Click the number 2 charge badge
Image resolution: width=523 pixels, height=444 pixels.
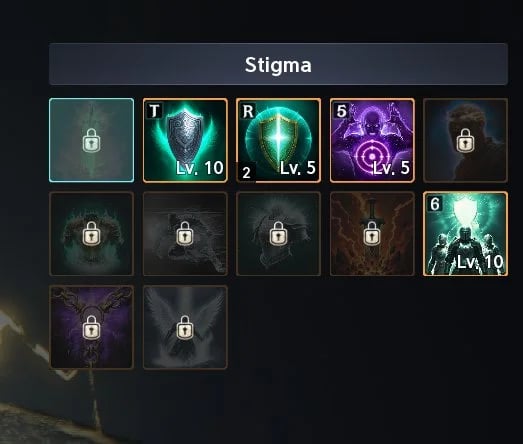pos(246,172)
